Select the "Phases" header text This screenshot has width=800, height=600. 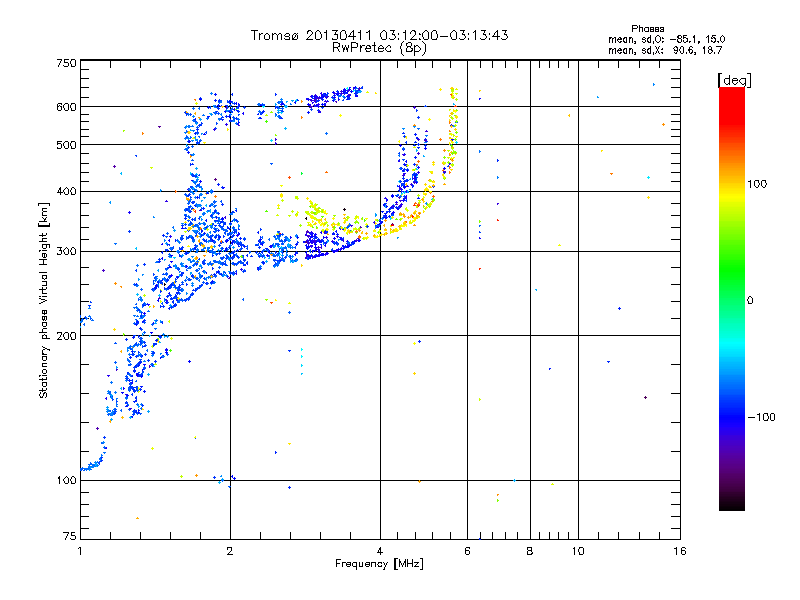click(647, 29)
